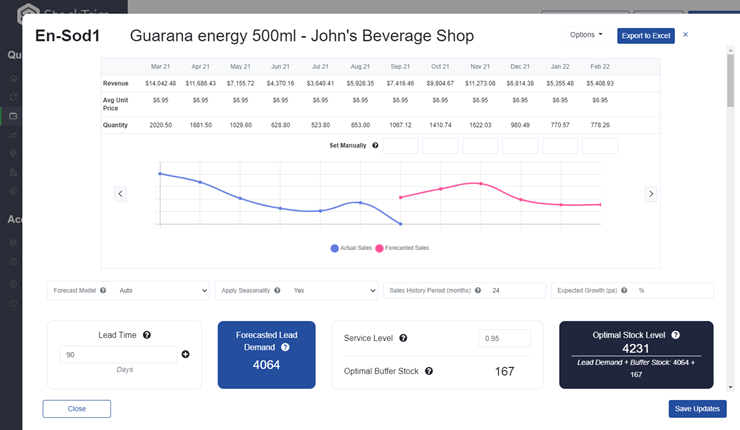740x430 pixels.
Task: Click Sales History Period help icon
Action: click(478, 290)
